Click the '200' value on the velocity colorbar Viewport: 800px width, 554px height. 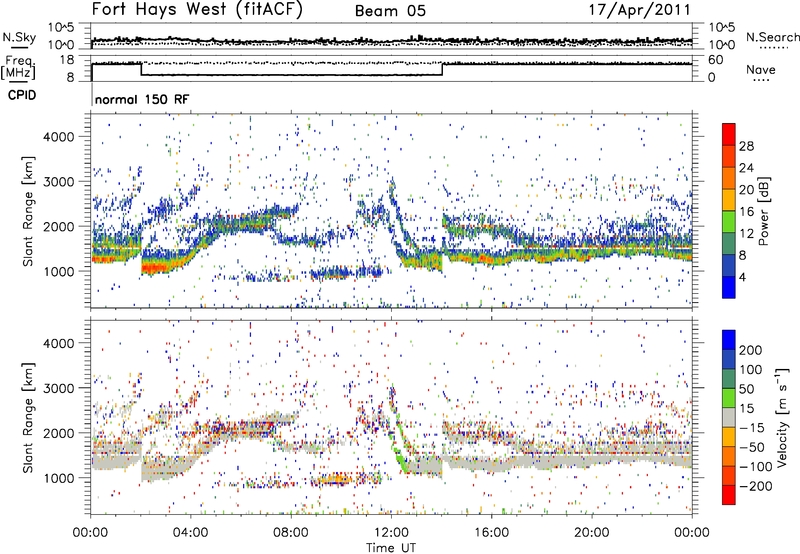[x=750, y=350]
